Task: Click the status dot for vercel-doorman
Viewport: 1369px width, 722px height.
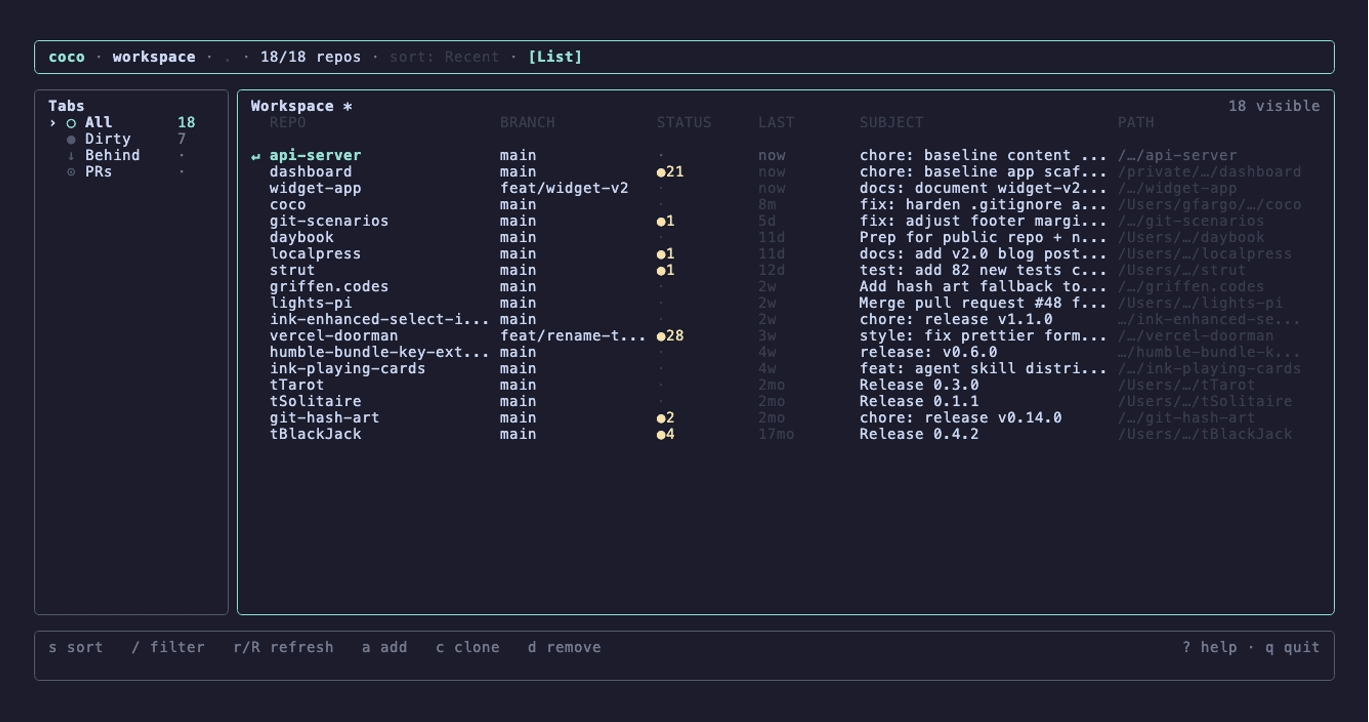Action: click(x=661, y=336)
